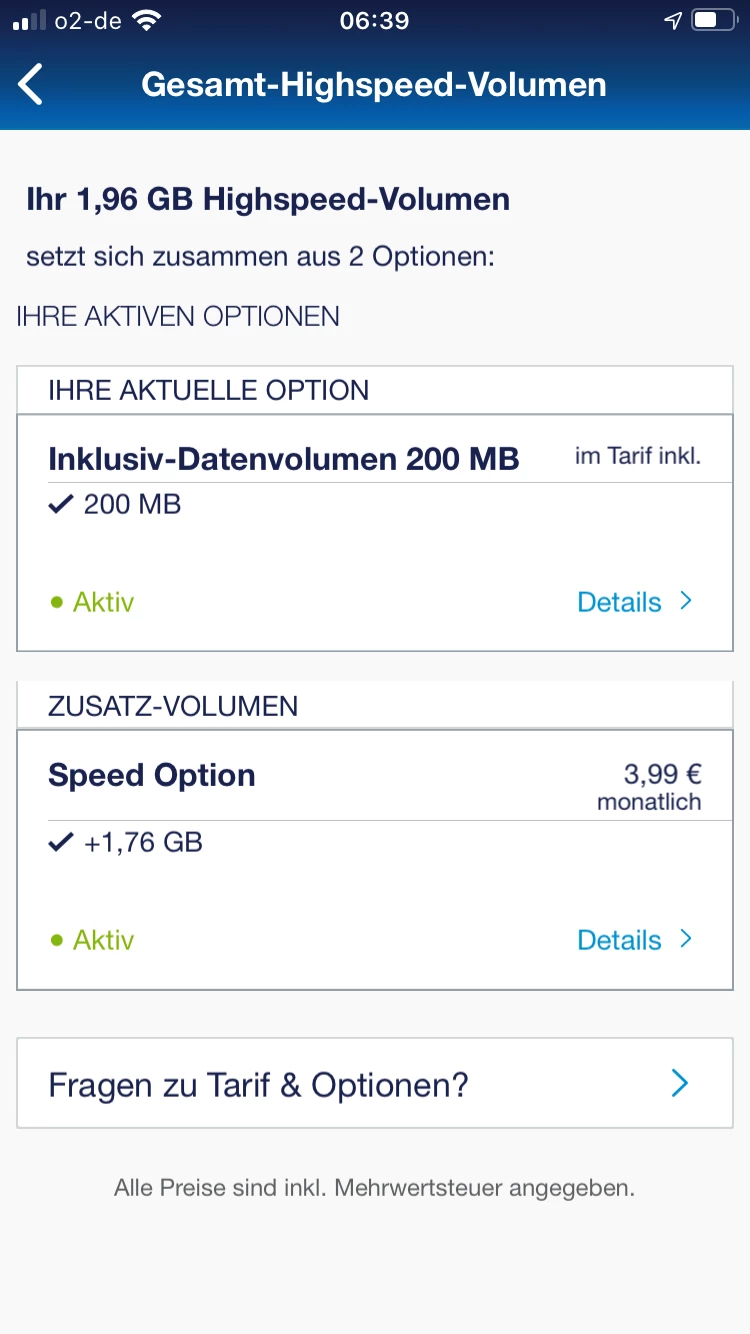This screenshot has width=750, height=1334.
Task: Open Fragen zu Tarif & Optionen
Action: [x=259, y=1085]
